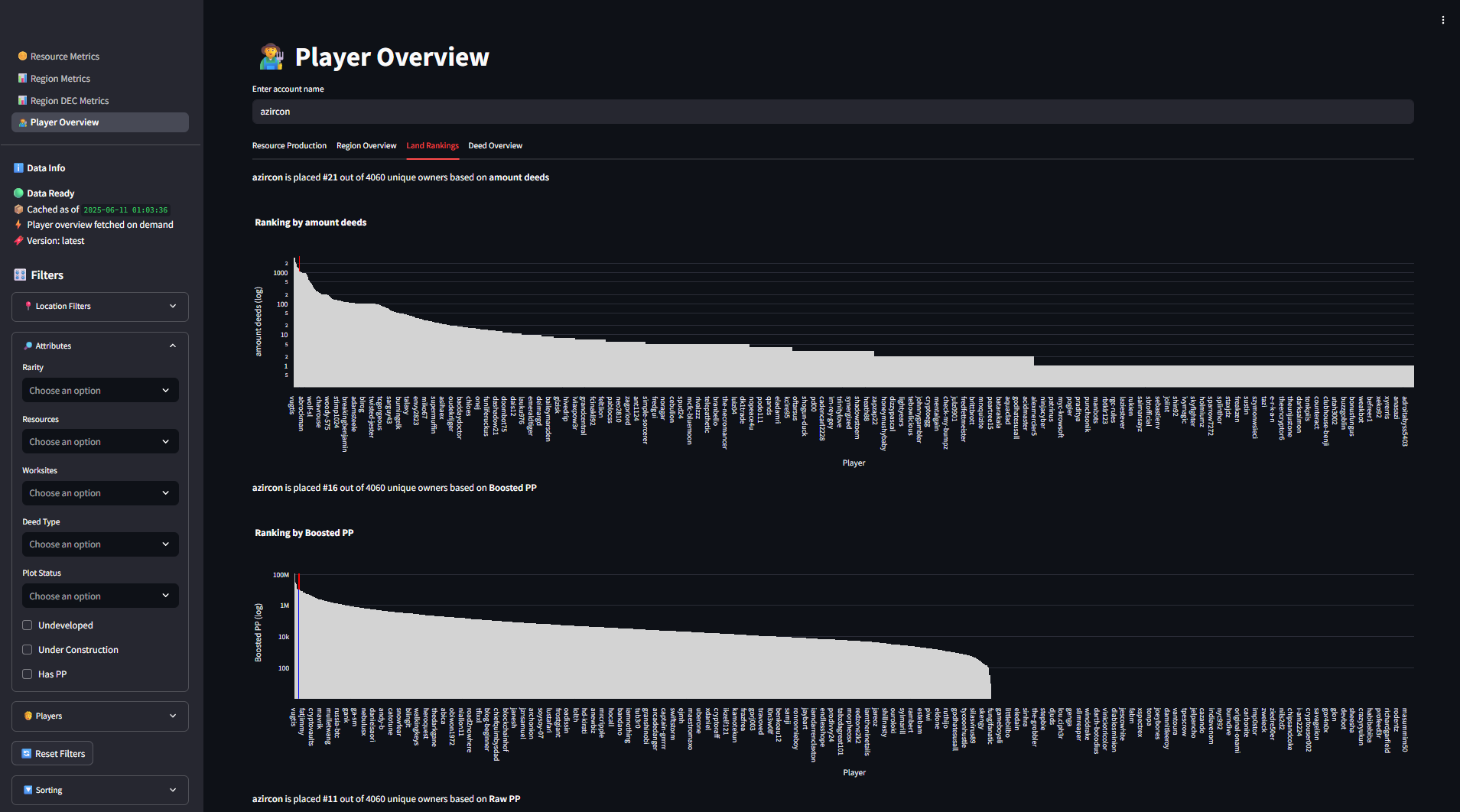Open the Plot Status dropdown
This screenshot has width=1460, height=812.
tap(100, 596)
